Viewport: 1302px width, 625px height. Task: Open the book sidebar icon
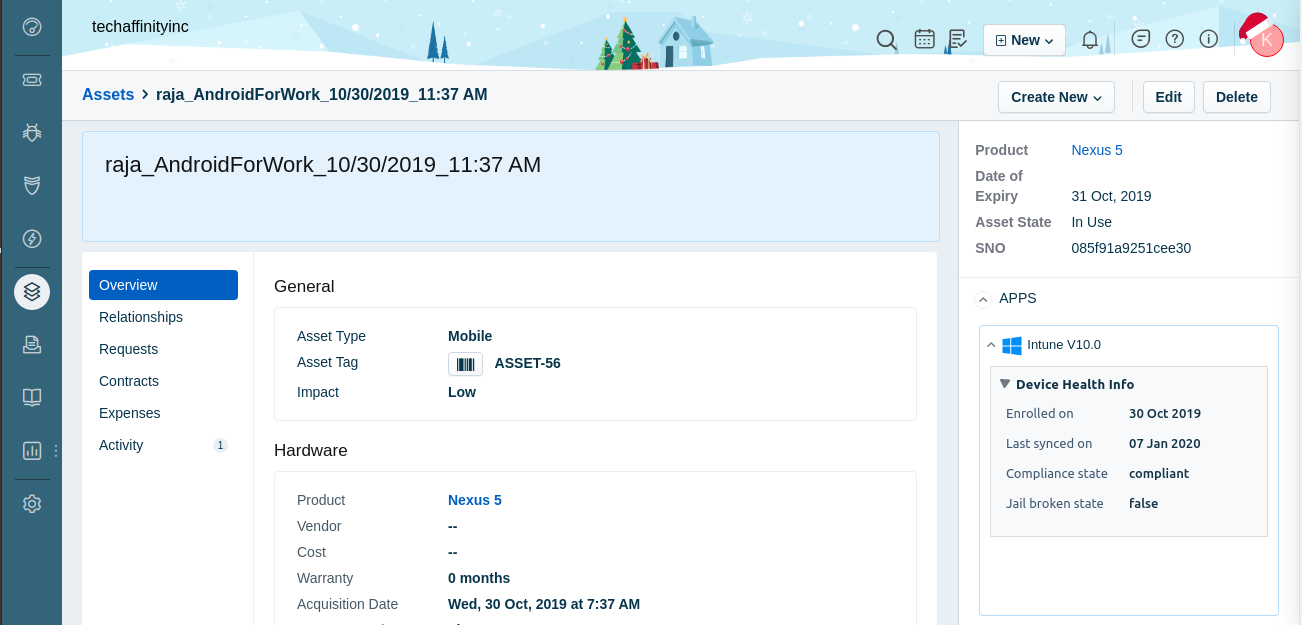[x=31, y=397]
